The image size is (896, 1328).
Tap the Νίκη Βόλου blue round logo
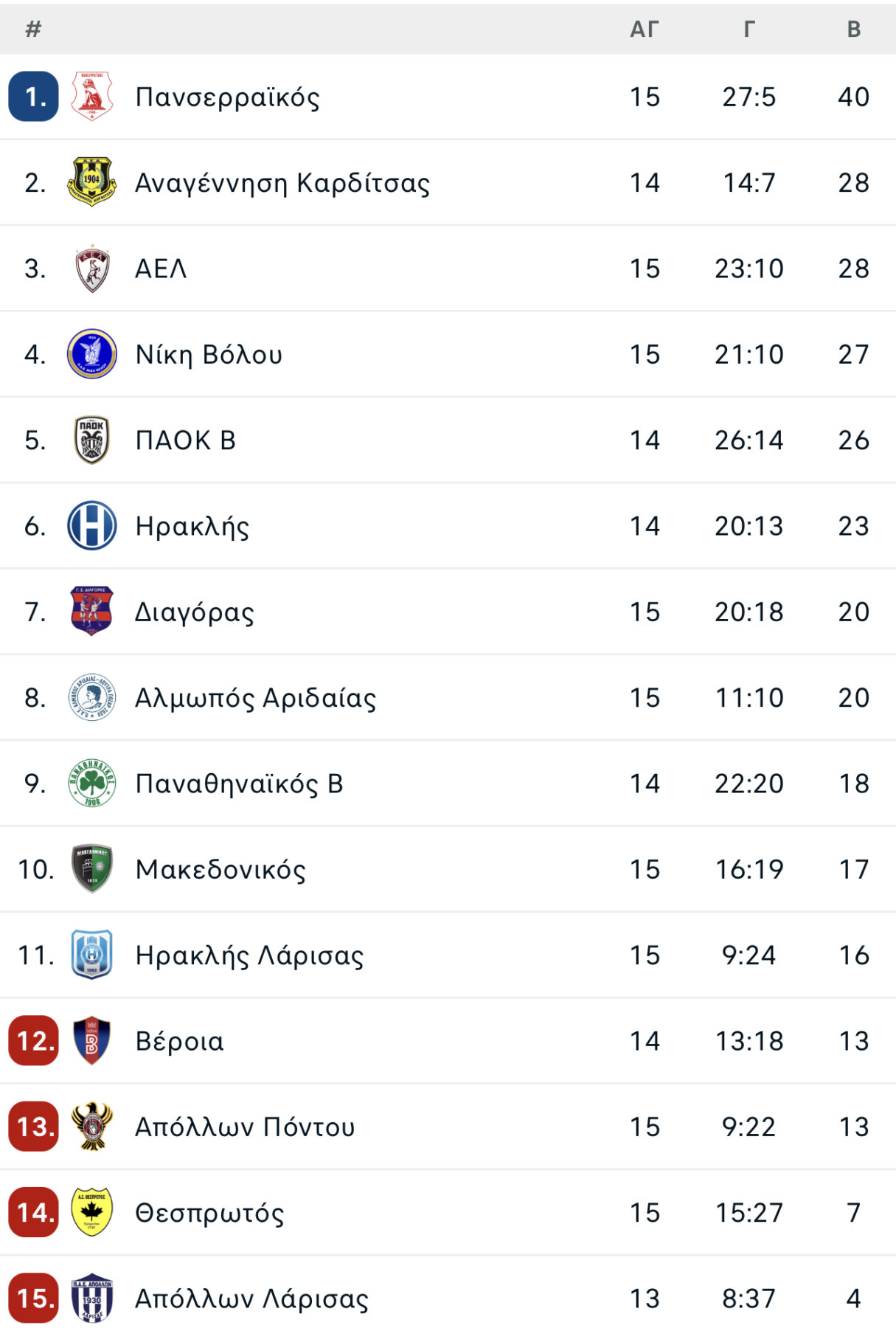[91, 354]
